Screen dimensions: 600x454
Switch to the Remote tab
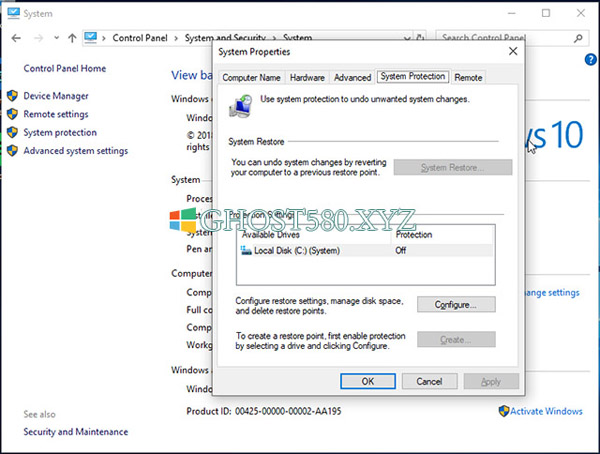pos(468,78)
